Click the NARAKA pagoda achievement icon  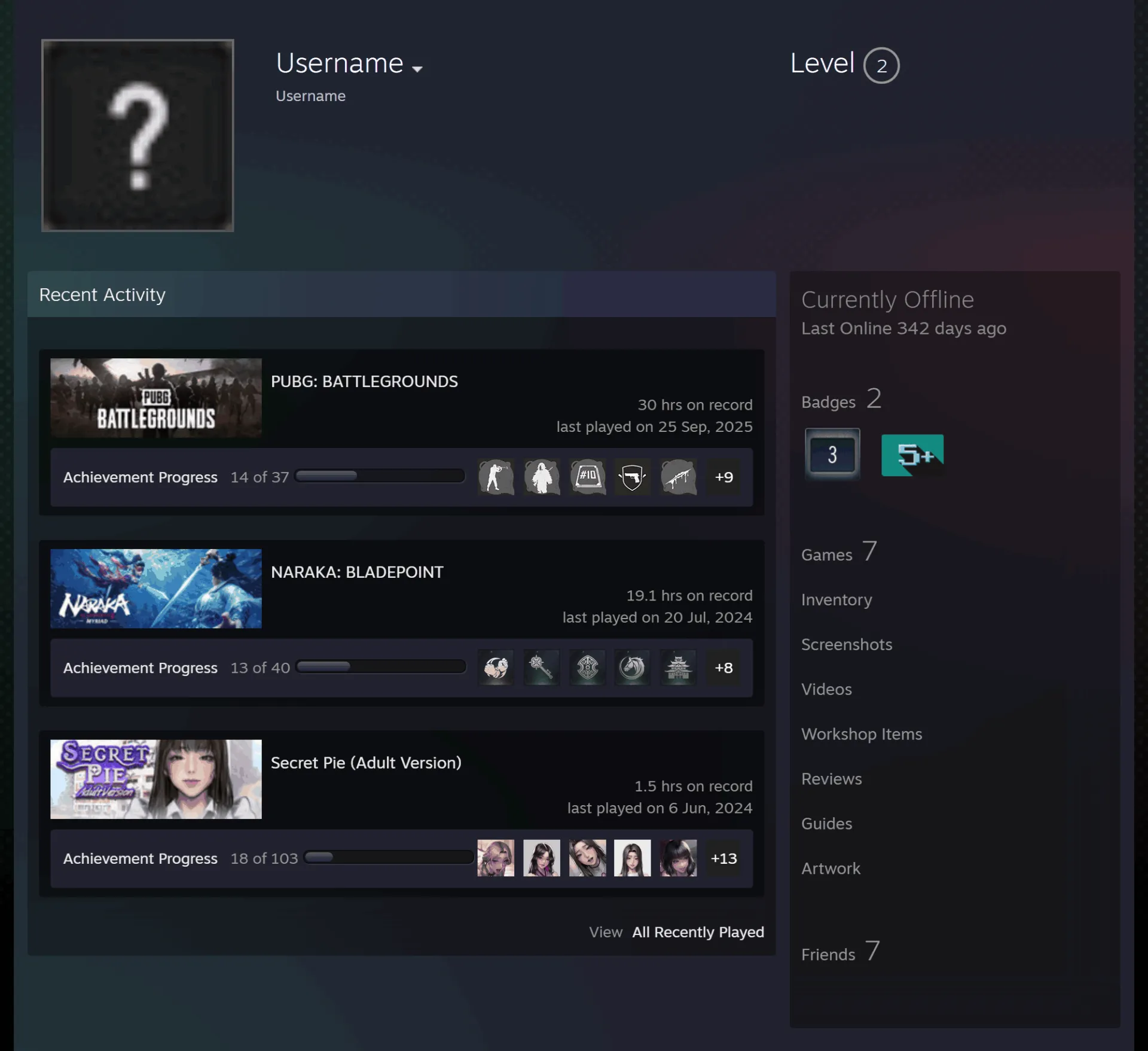click(678, 668)
